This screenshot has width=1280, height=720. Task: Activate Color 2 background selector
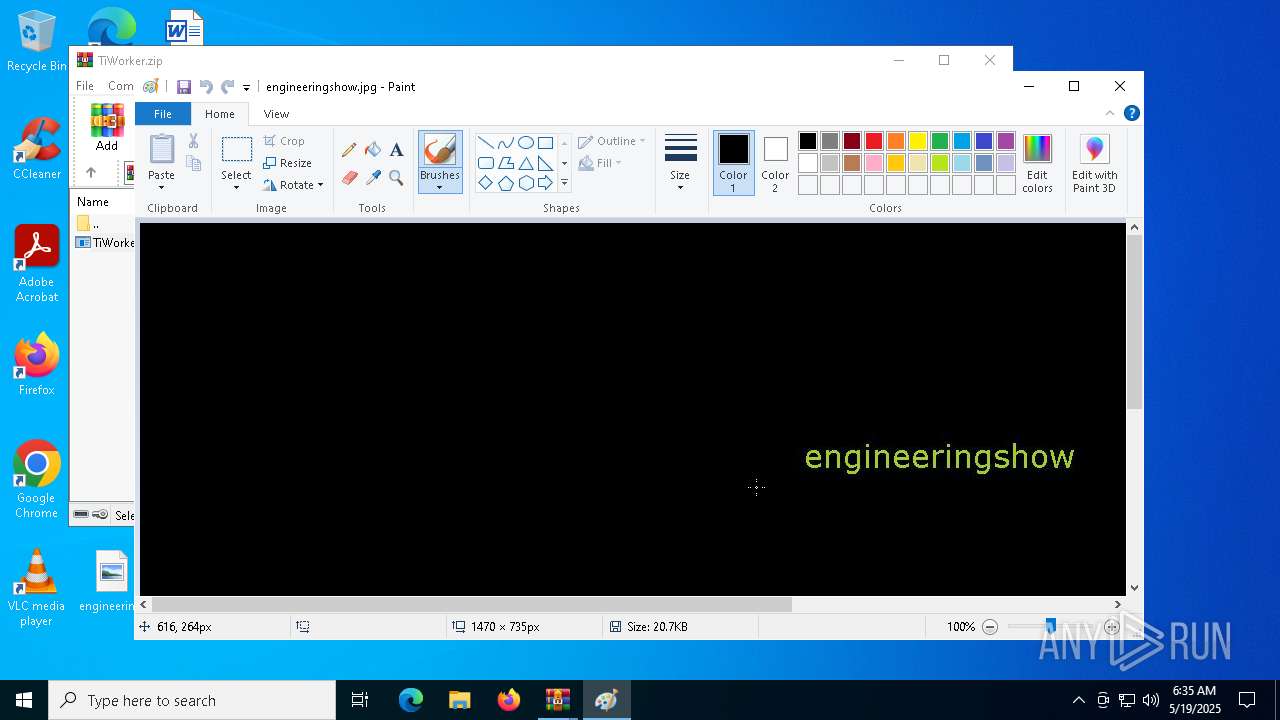pos(775,163)
